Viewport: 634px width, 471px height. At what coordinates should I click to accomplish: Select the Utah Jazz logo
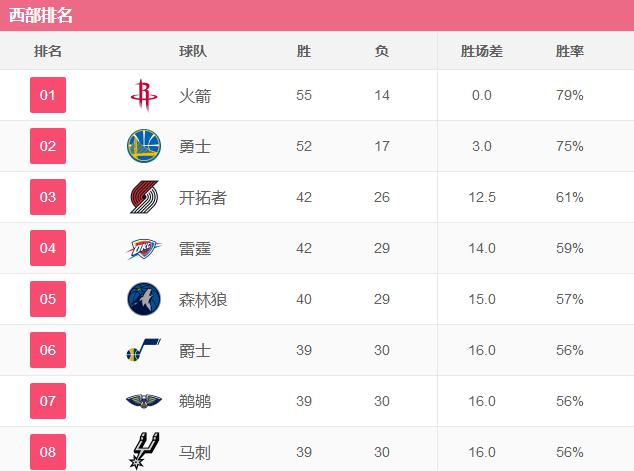[x=144, y=351]
